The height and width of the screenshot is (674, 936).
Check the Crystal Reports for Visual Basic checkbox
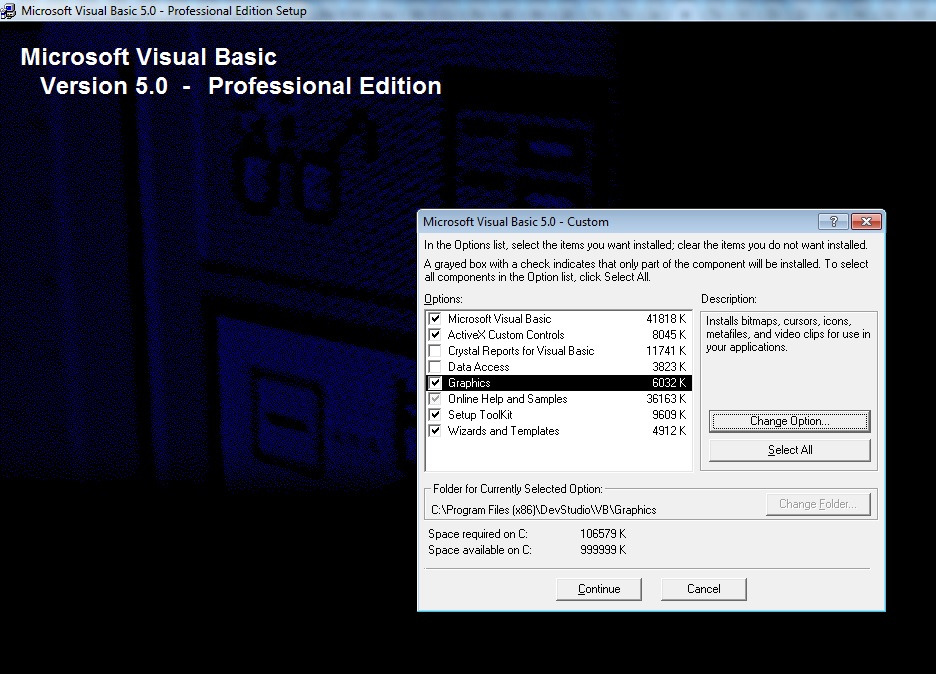pyautogui.click(x=435, y=351)
